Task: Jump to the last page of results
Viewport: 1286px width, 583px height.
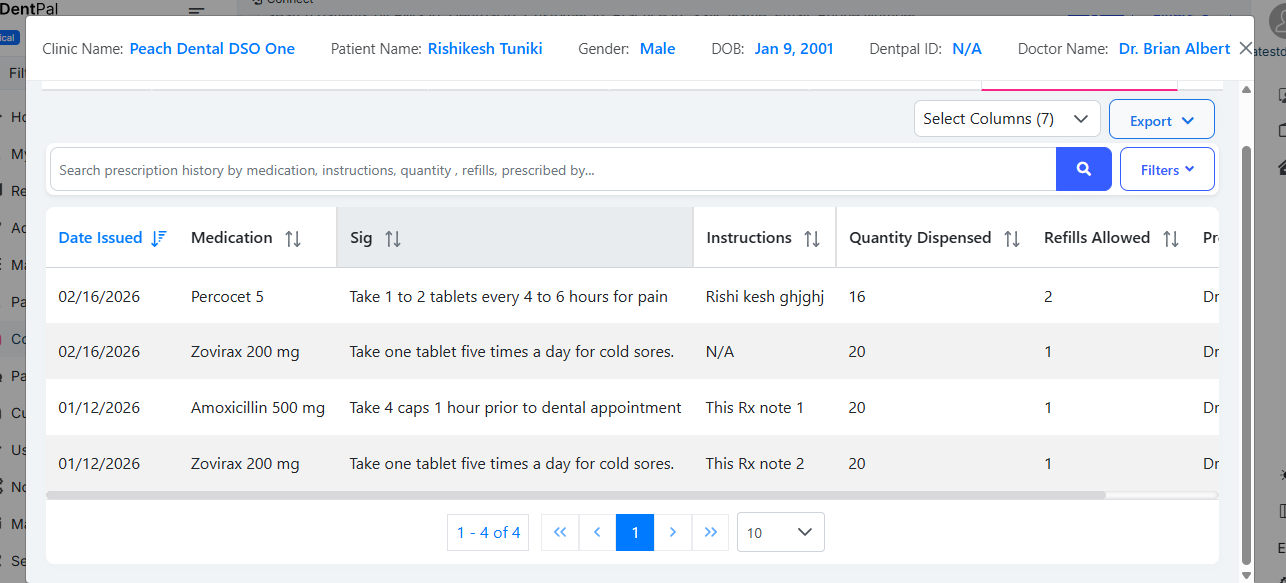Action: (x=710, y=532)
